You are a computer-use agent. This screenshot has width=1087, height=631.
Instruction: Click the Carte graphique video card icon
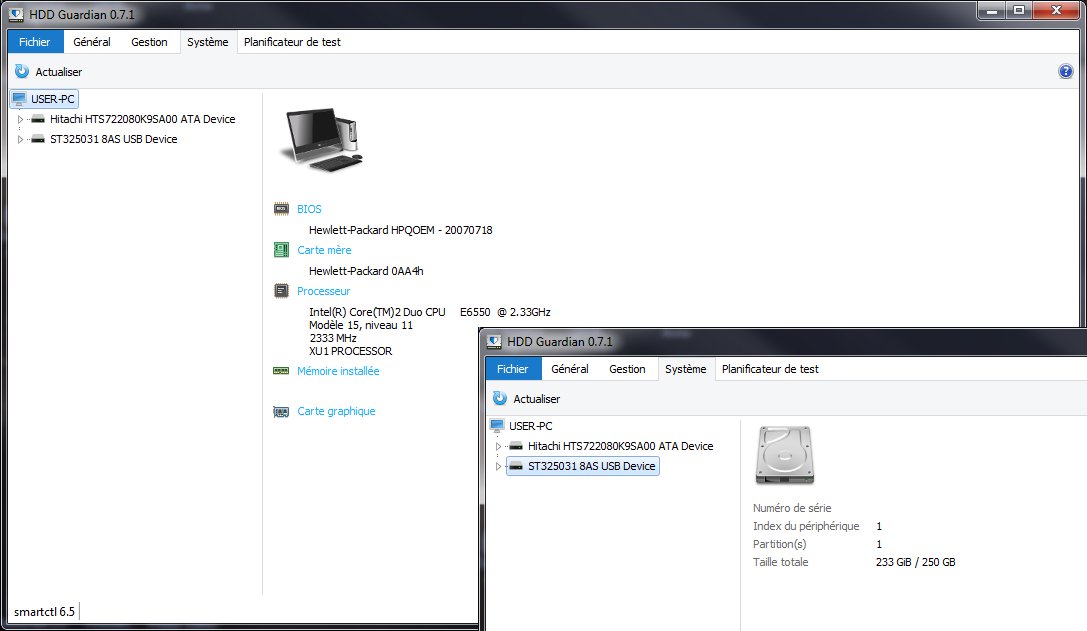pyautogui.click(x=281, y=412)
